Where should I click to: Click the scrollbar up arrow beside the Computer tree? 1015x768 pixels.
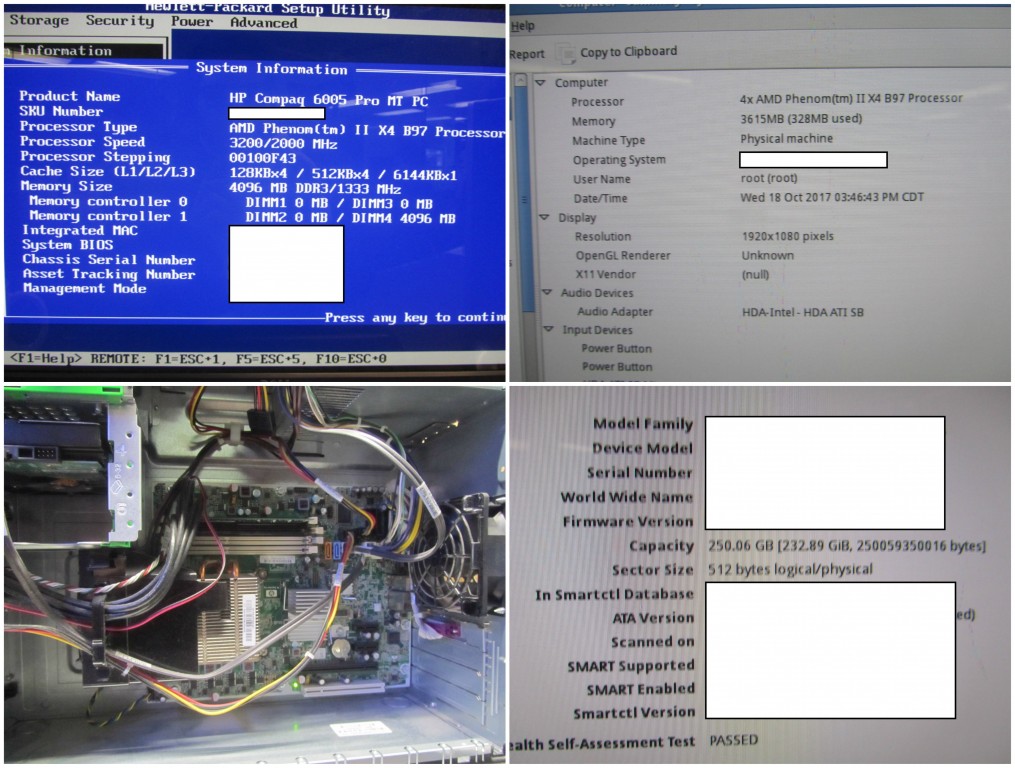coord(520,80)
